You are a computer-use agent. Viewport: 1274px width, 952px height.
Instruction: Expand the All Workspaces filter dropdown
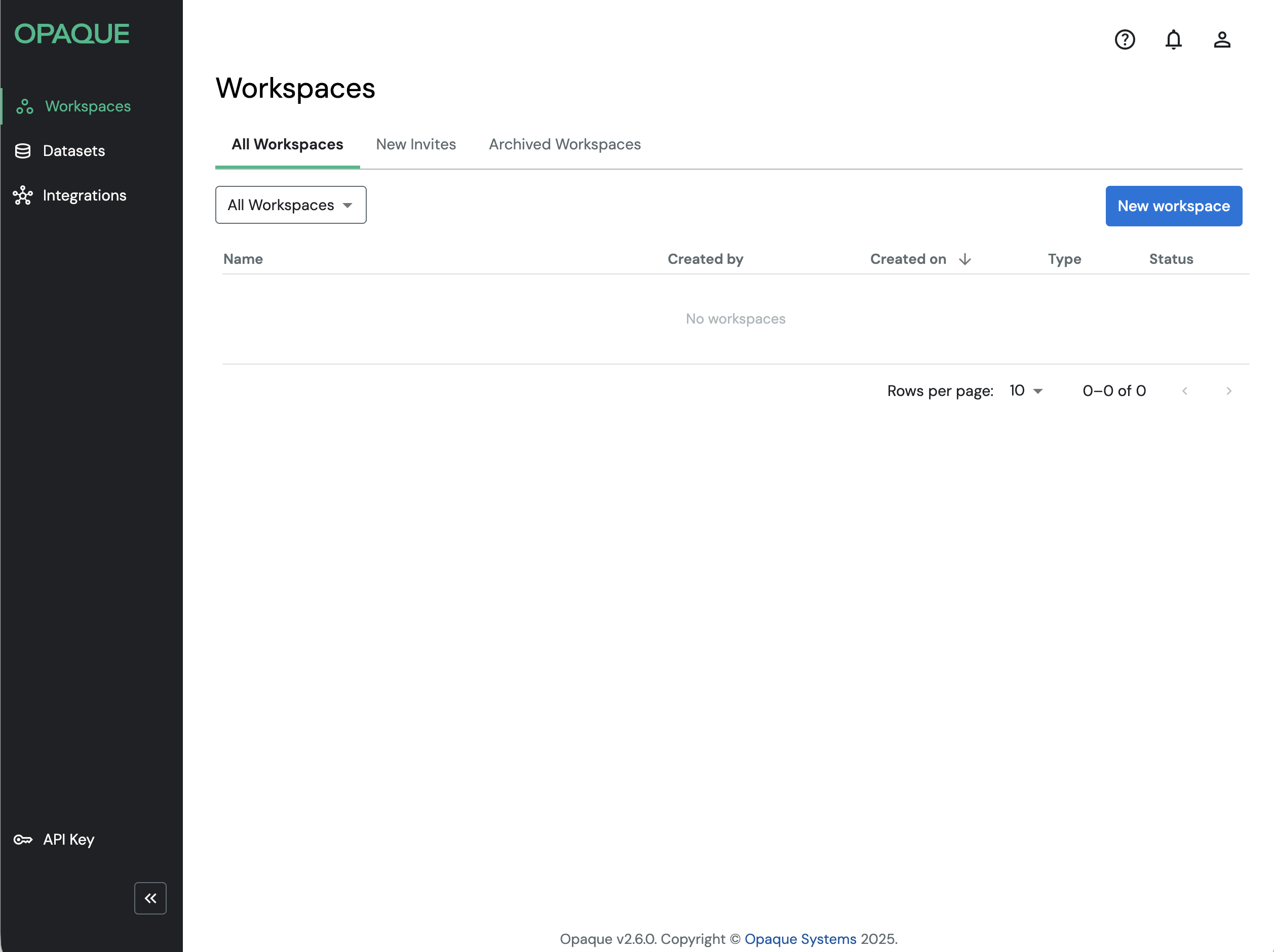pos(290,205)
